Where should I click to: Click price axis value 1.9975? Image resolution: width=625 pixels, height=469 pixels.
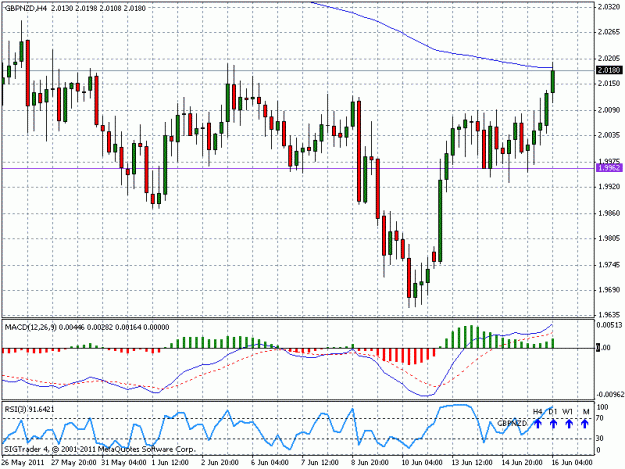point(609,161)
